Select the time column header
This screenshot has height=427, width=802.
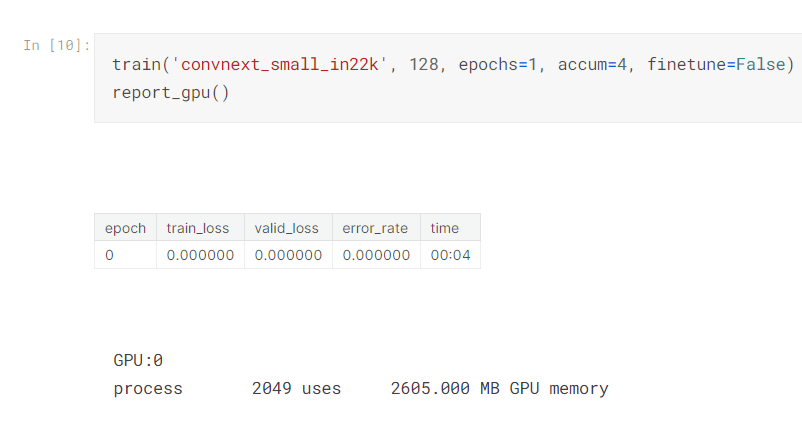[445, 228]
